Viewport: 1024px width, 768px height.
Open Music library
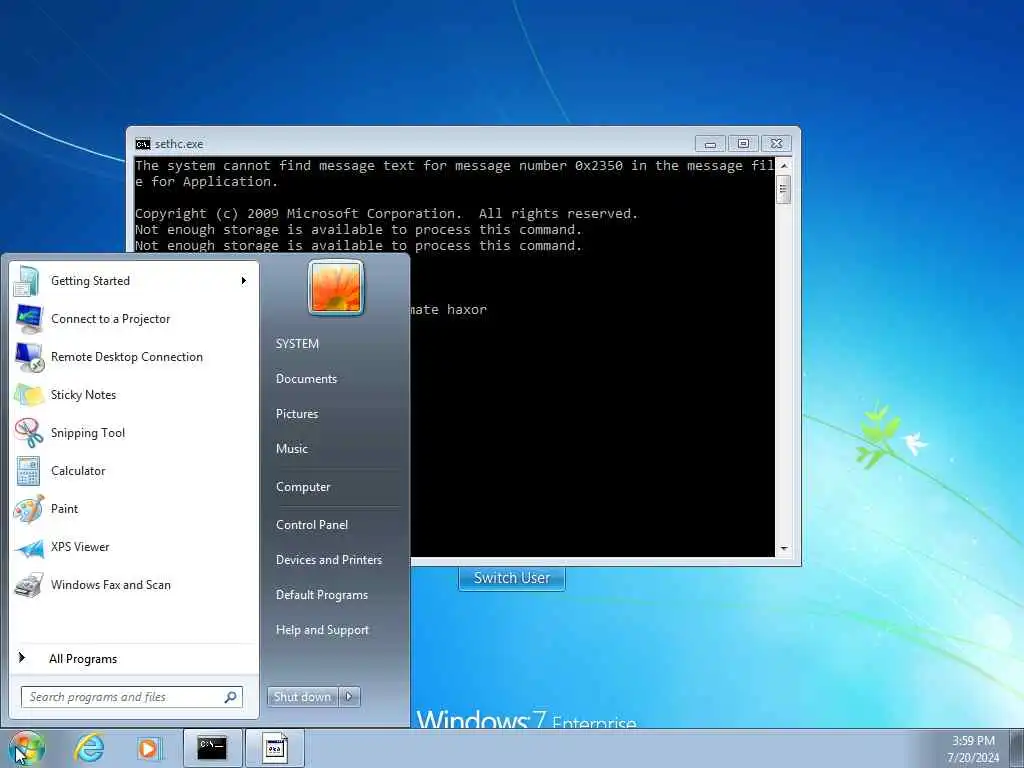tap(291, 449)
